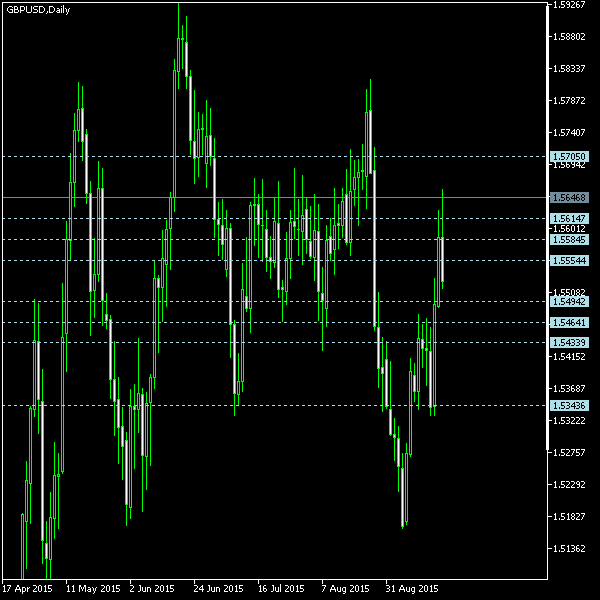
Task: Select the dashed horizontal line at 1.53436
Action: pos(275,405)
